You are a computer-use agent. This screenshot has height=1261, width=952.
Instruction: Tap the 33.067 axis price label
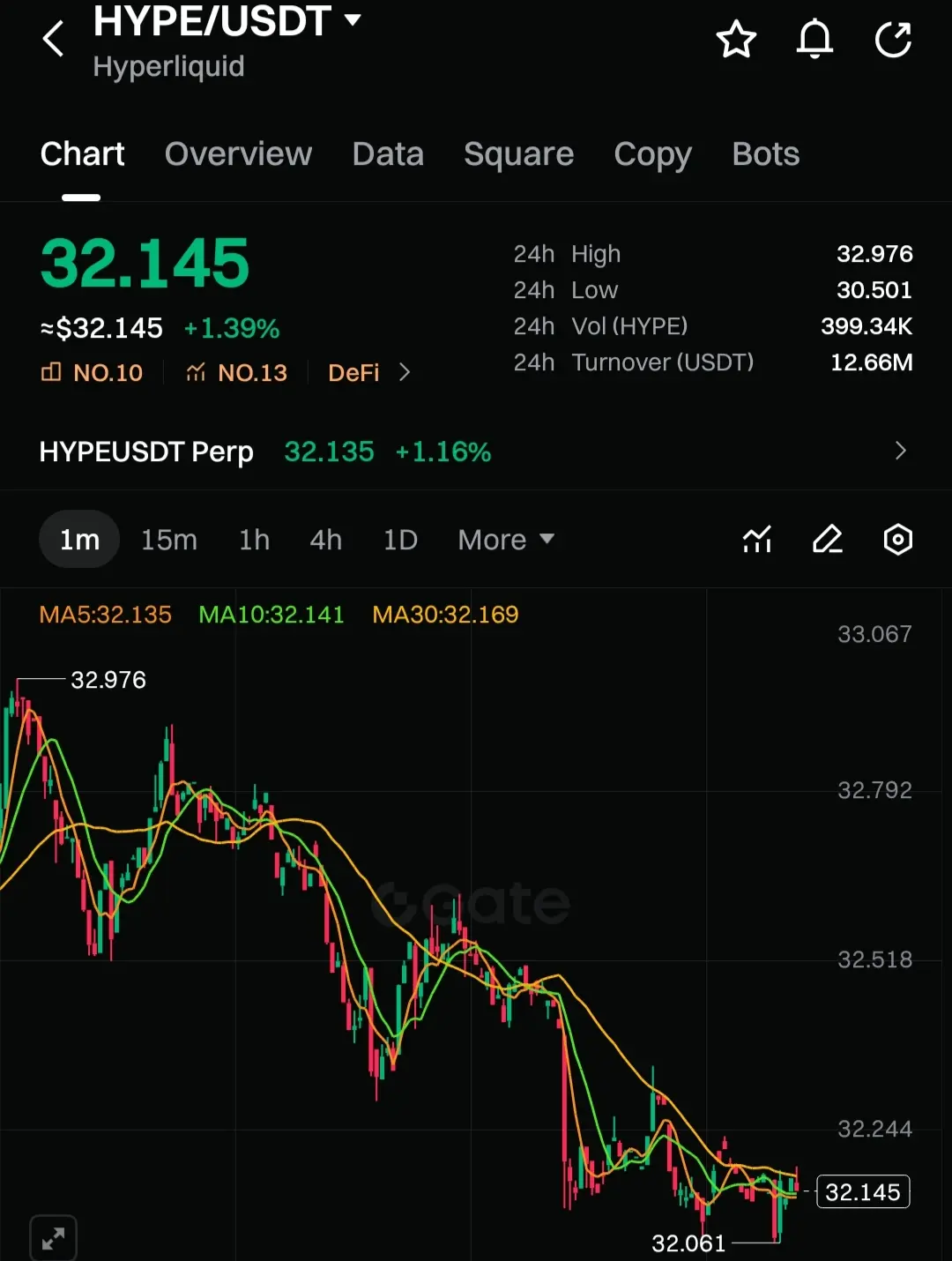pos(874,634)
